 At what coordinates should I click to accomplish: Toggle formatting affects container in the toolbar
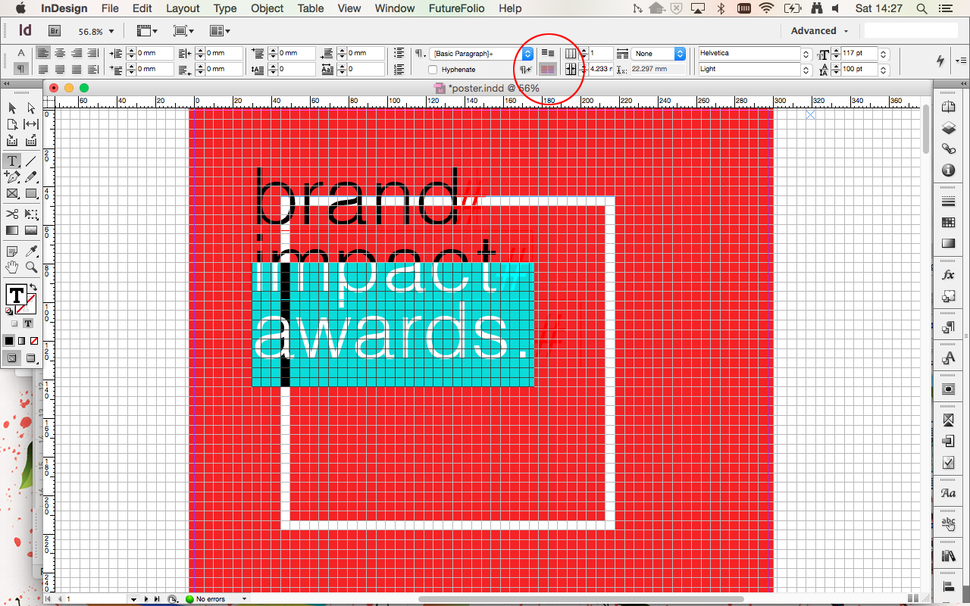click(x=12, y=325)
